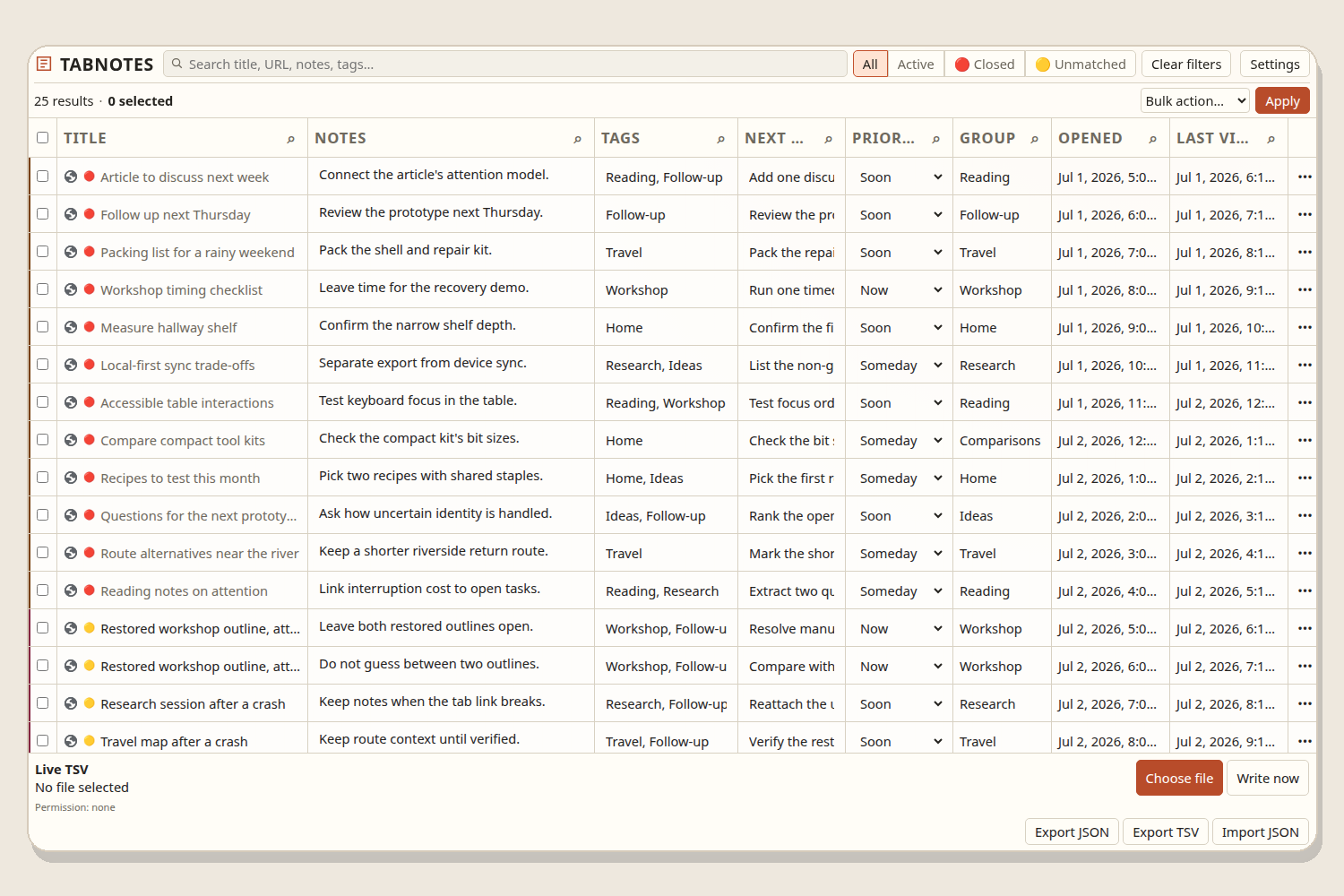Click the TabNotes logo icon
1344x896 pixels.
pyautogui.click(x=44, y=64)
